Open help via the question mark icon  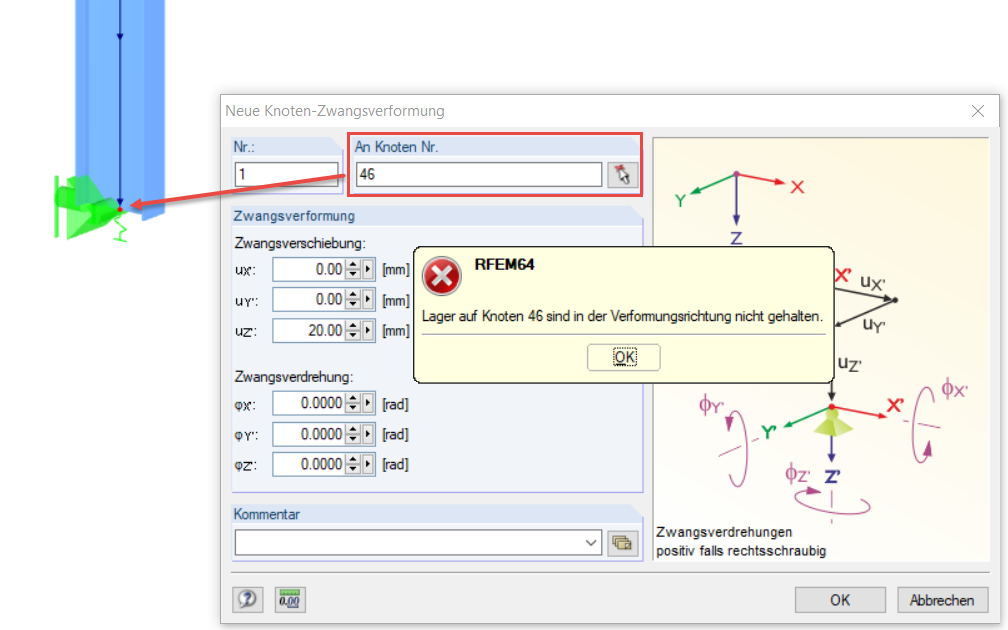(x=247, y=599)
